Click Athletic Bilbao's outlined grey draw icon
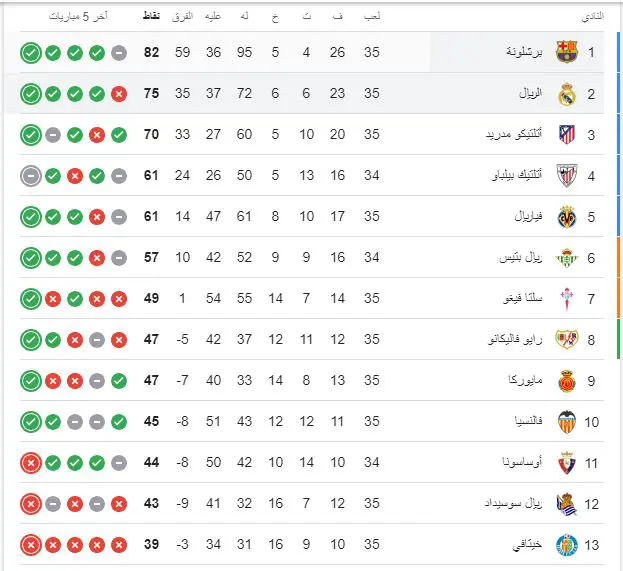 coord(31,176)
